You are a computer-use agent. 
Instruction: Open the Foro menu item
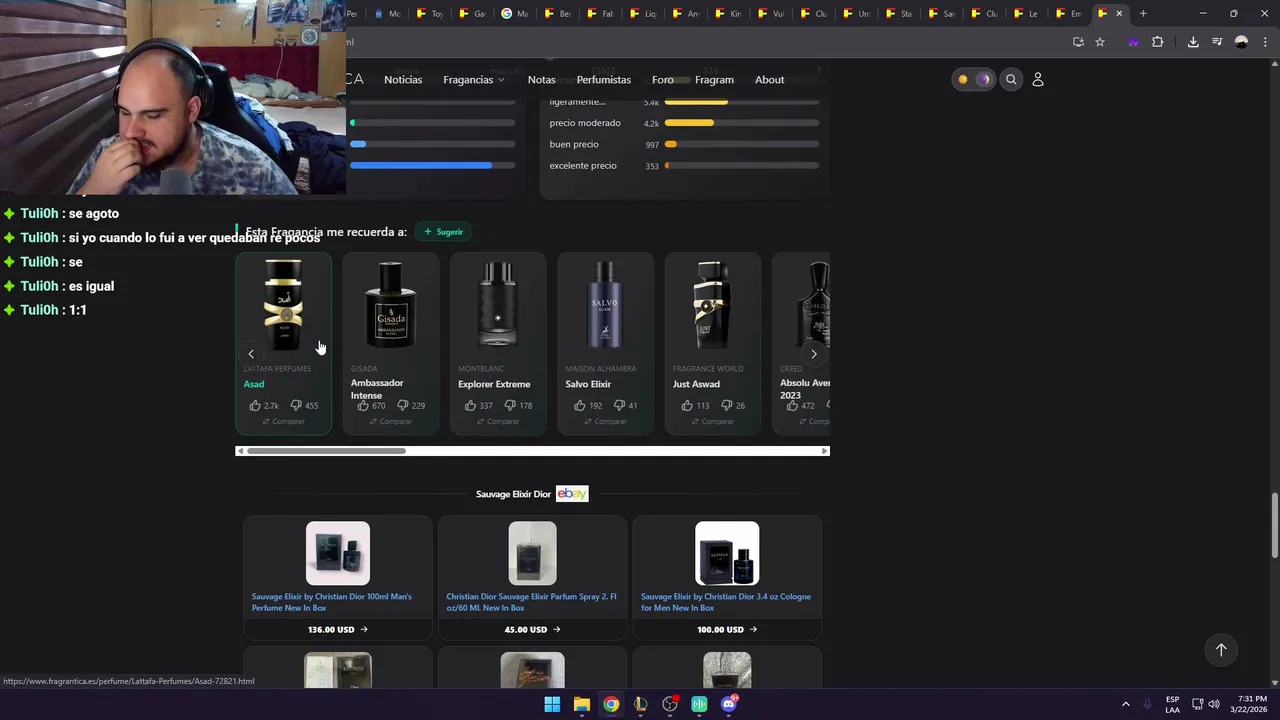click(x=663, y=80)
